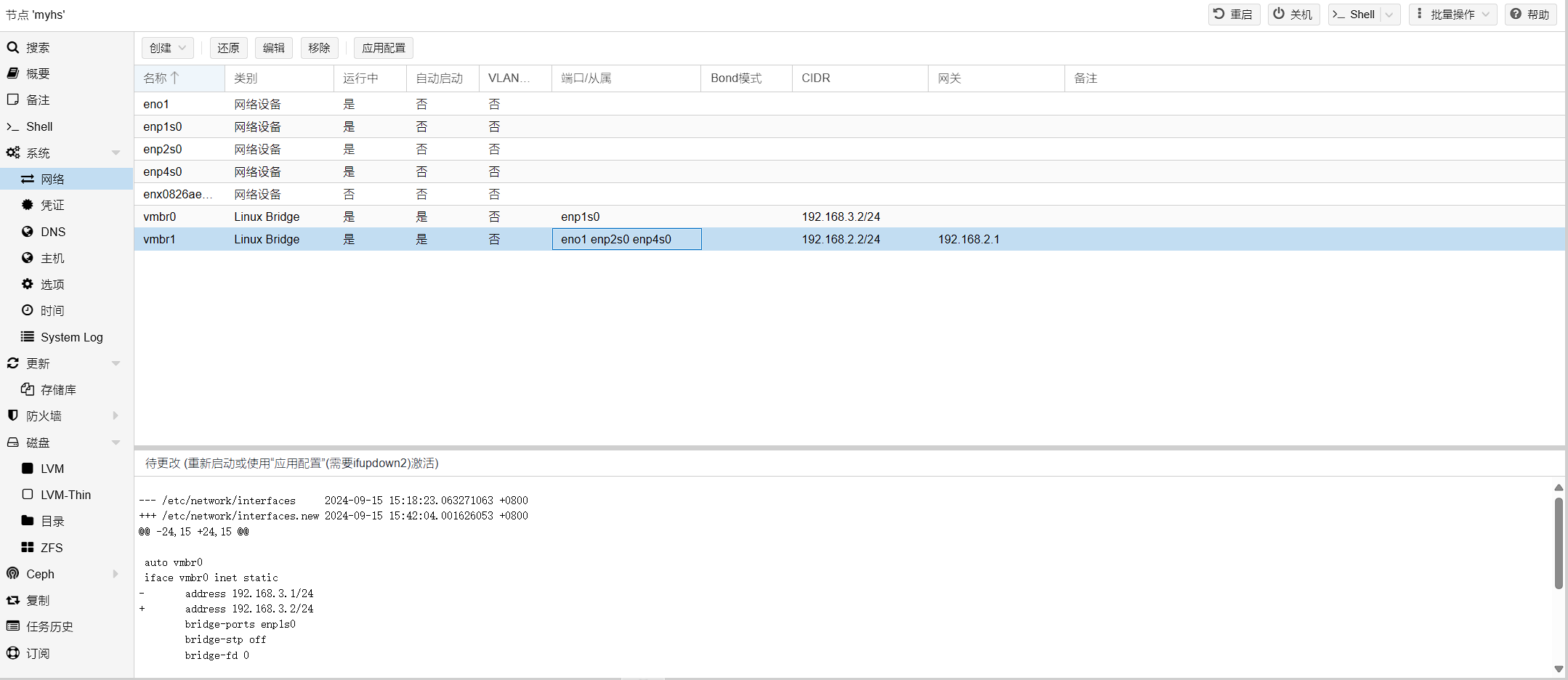Click the ZFS grid icon
The image size is (1568, 680).
[x=28, y=547]
